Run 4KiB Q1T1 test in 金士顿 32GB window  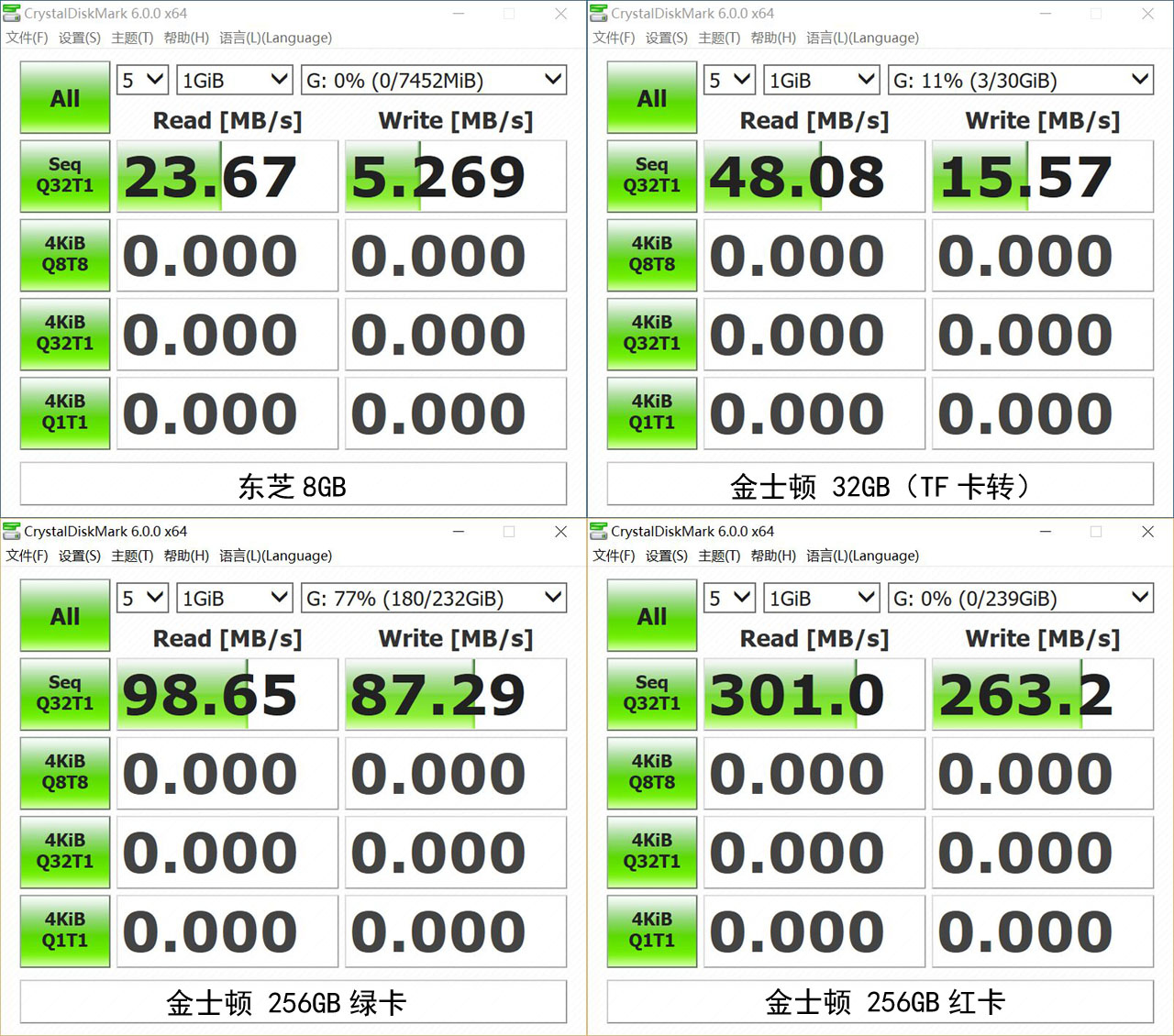tap(652, 413)
